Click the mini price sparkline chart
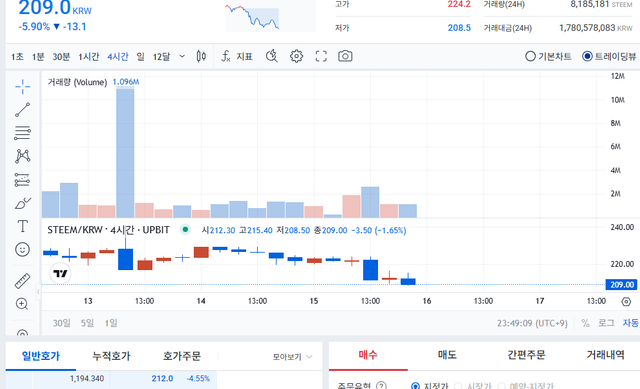The height and width of the screenshot is (389, 640). (x=270, y=17)
